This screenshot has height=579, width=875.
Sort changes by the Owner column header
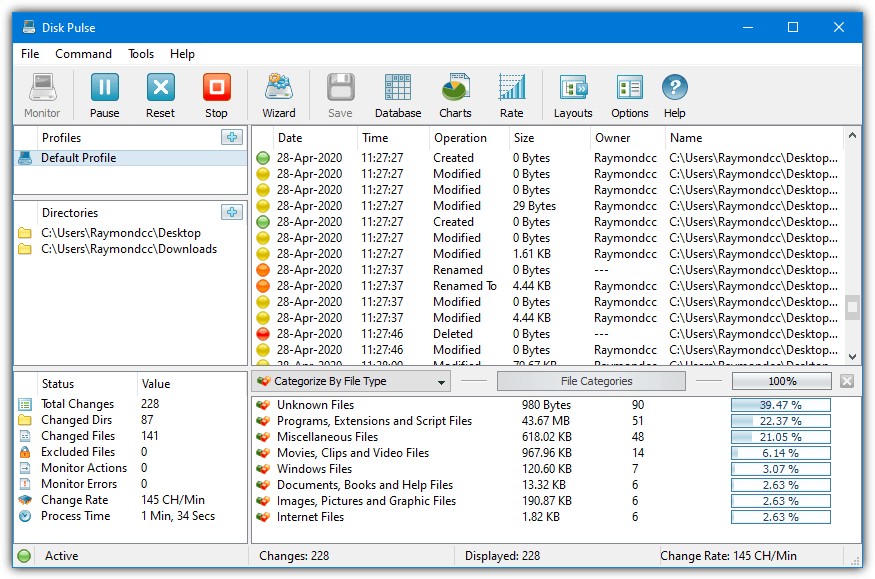628,138
